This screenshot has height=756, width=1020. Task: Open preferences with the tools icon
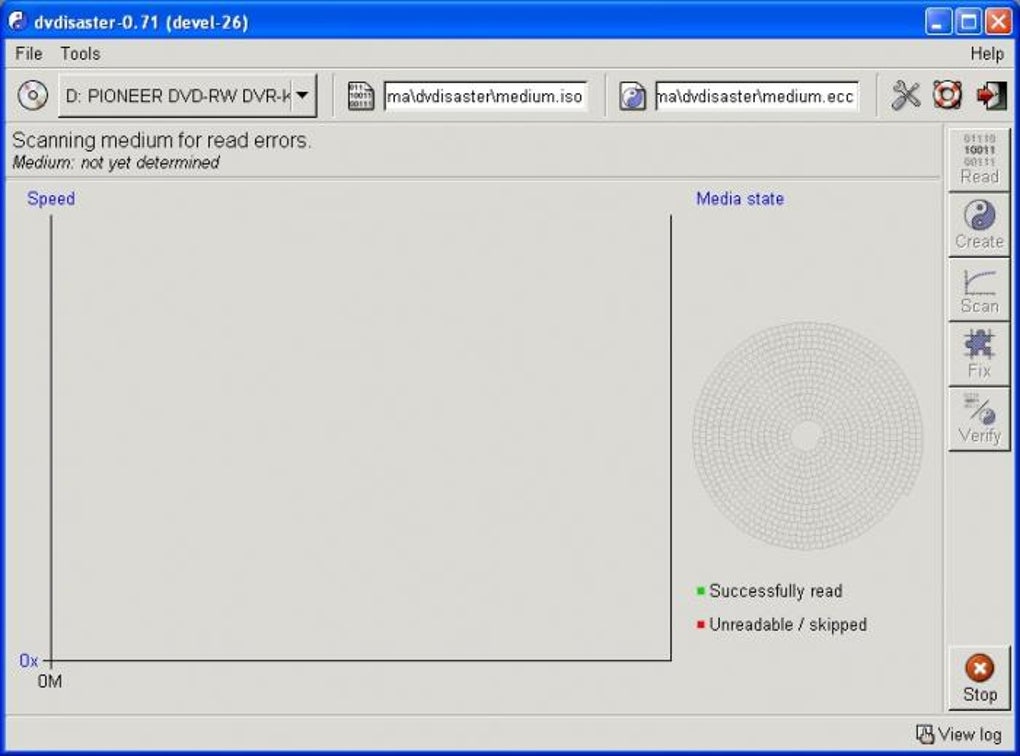tap(906, 96)
